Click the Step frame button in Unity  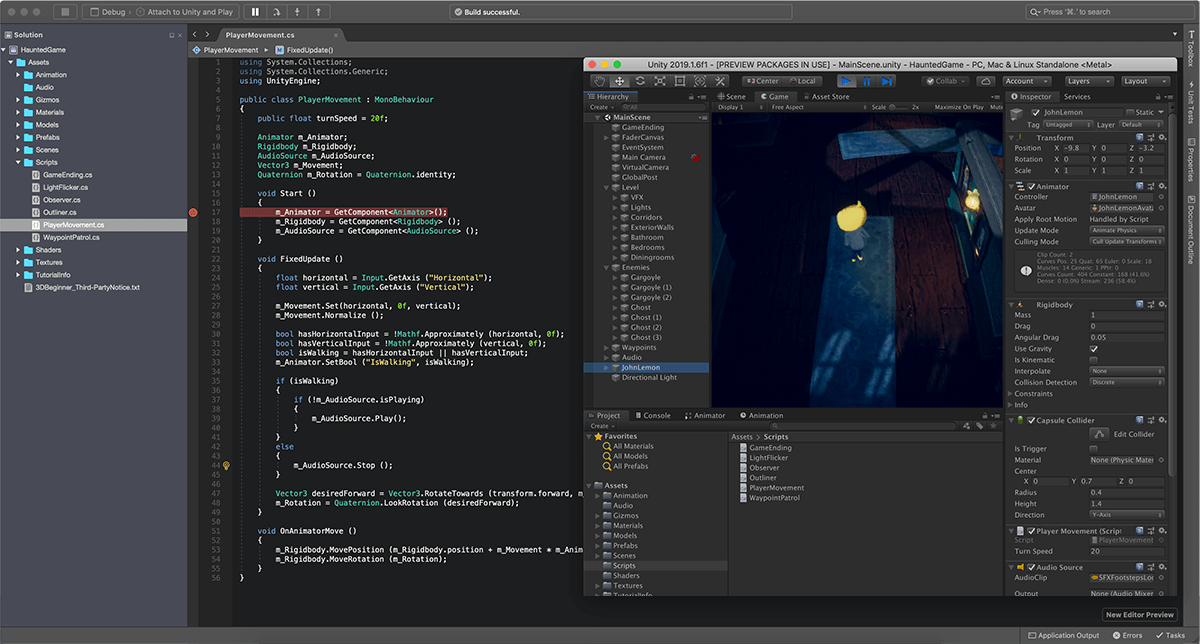tap(886, 81)
